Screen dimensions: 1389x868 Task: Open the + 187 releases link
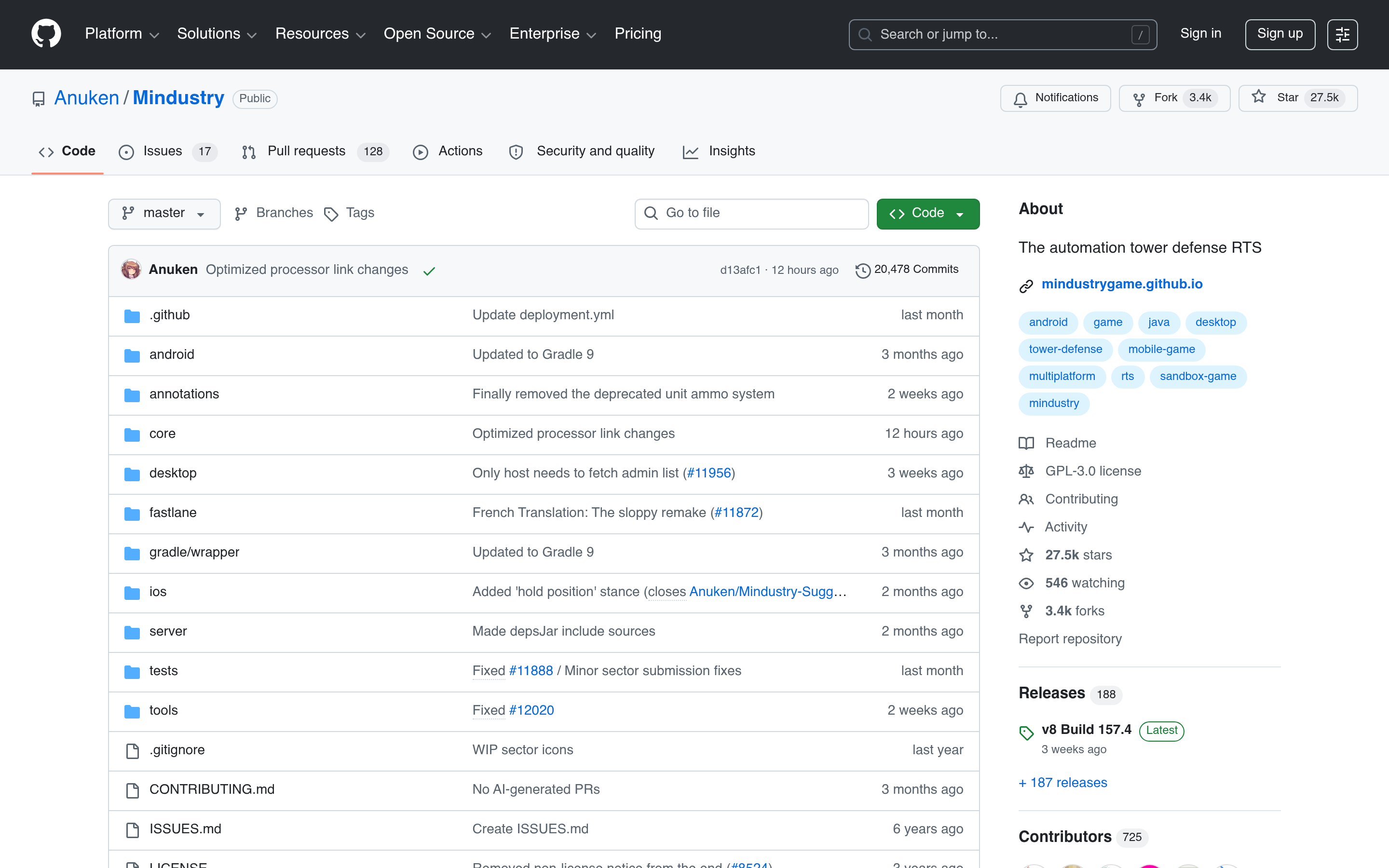(x=1062, y=783)
